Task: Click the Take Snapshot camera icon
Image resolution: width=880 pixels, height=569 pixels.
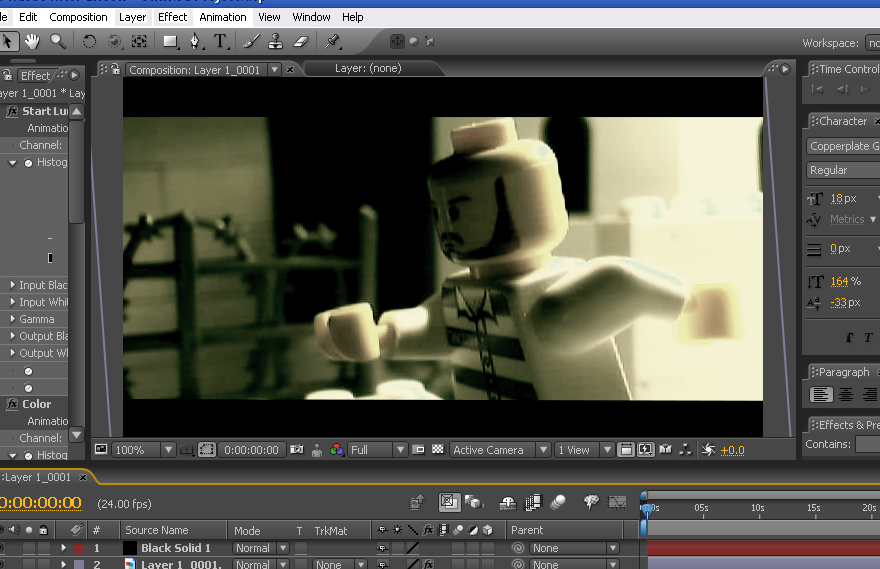Action: 297,449
